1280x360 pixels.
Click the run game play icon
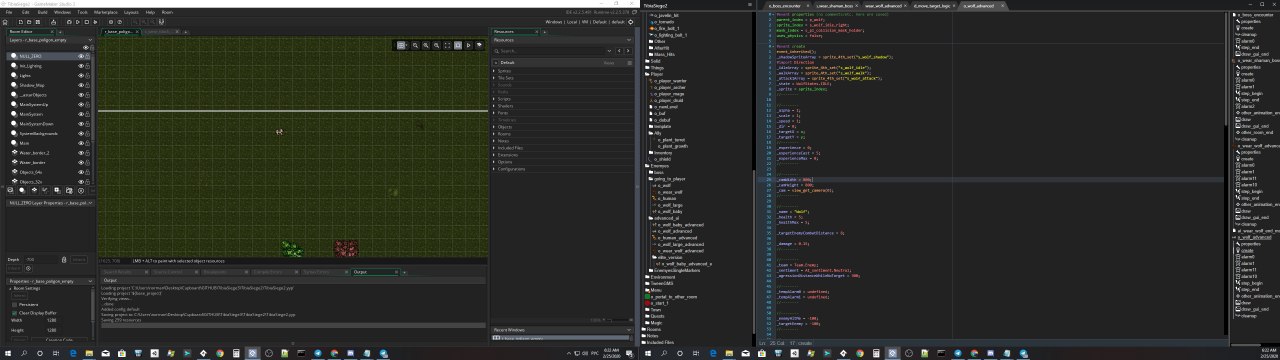coord(79,22)
